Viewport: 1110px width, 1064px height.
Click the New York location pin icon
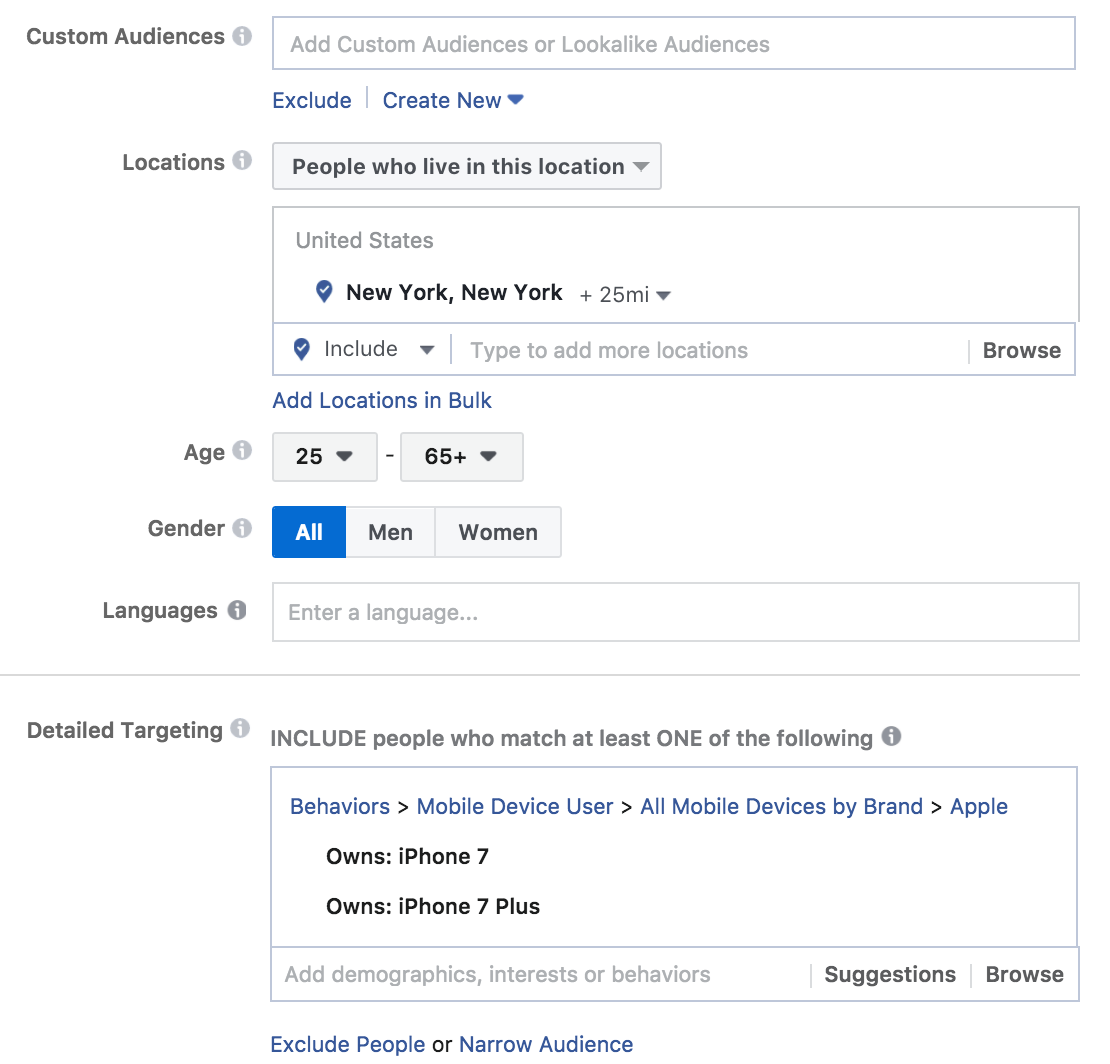tap(323, 292)
